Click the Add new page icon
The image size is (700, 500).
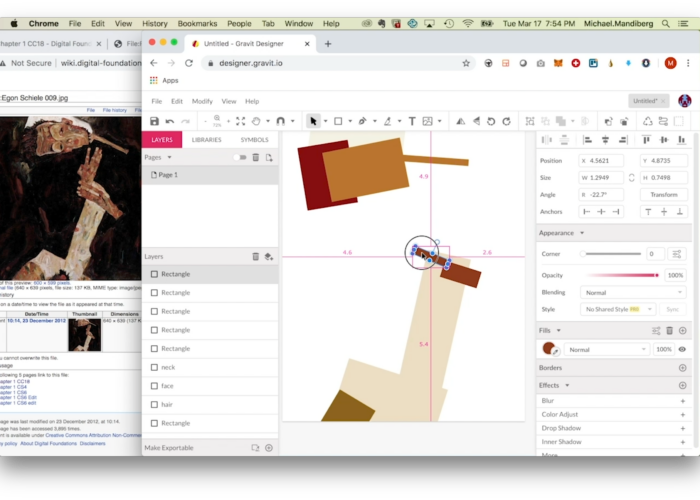(x=269, y=157)
